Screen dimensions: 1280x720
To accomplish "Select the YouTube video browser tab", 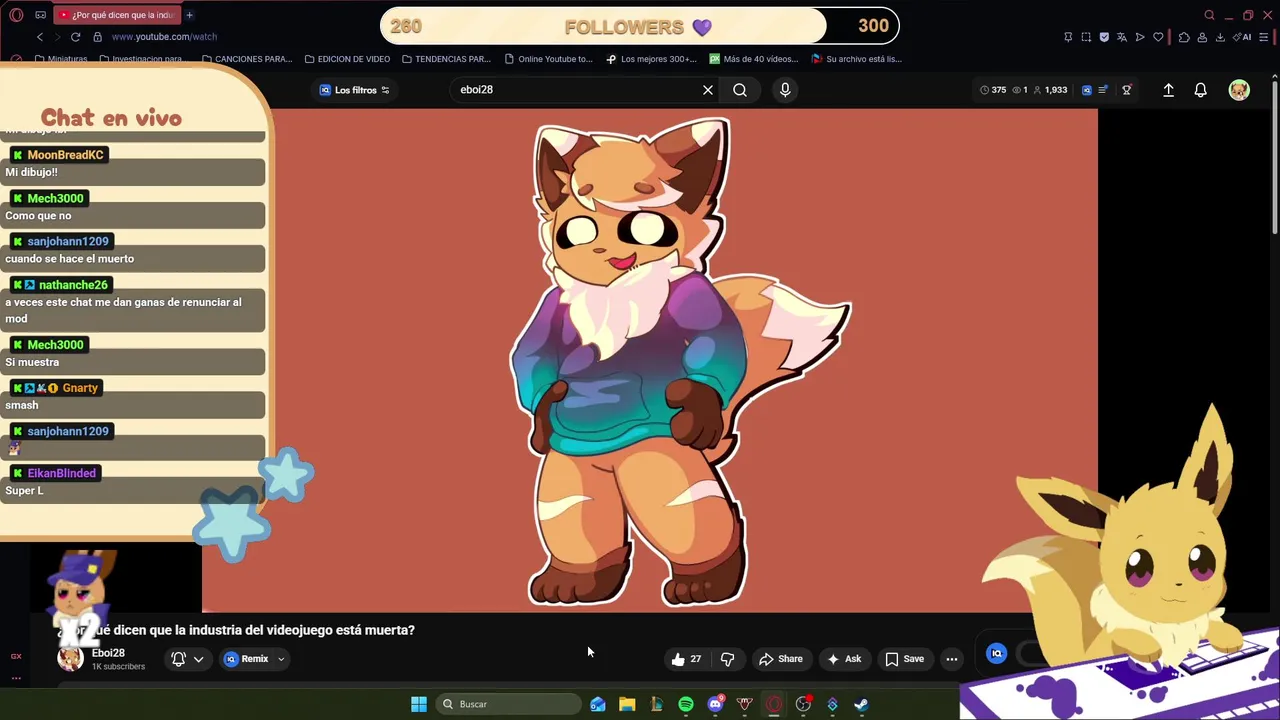I will click(117, 15).
